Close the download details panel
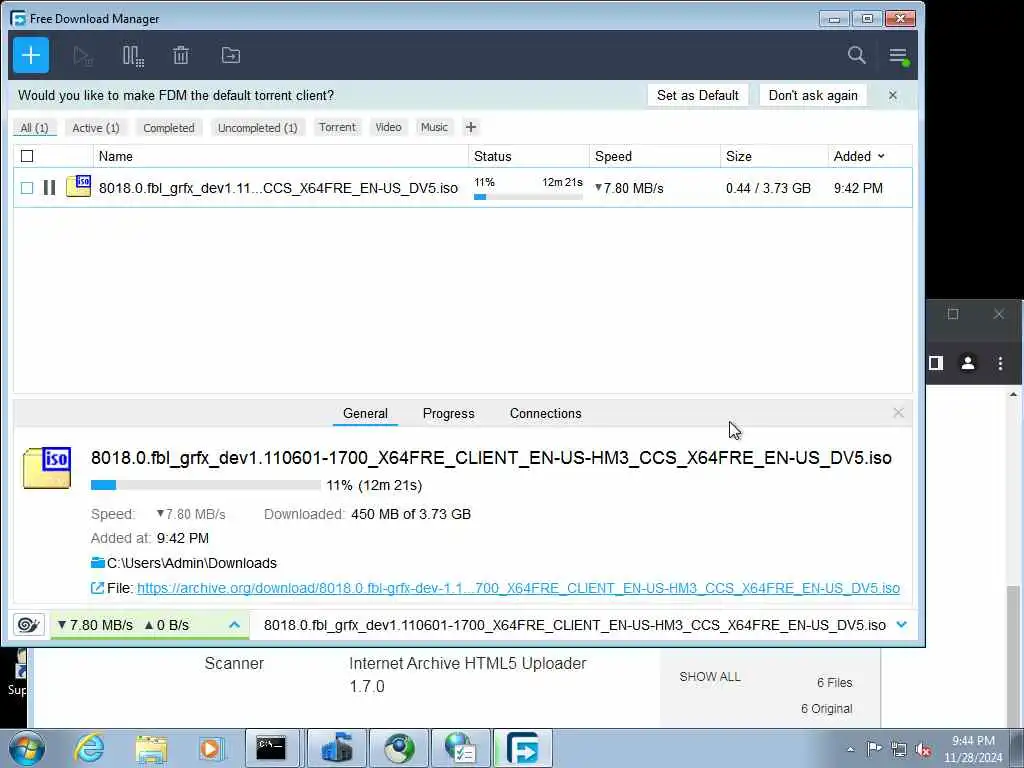Screen dimensions: 1024x768 tap(898, 413)
